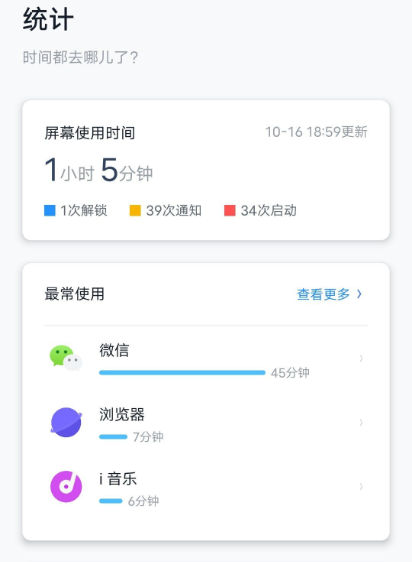The width and height of the screenshot is (412, 562).
Task: Expand WeChat usage details chevron
Action: [x=361, y=358]
